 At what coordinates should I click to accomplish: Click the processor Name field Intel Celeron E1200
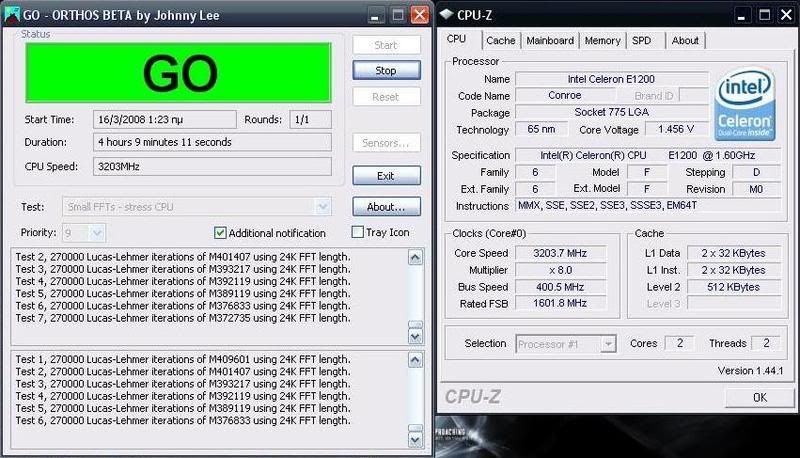point(611,79)
